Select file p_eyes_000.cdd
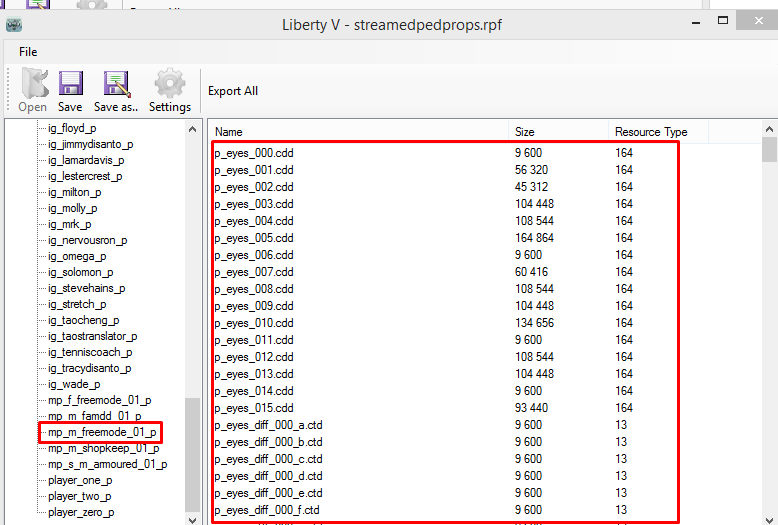Screen dimensions: 778x525 (254, 153)
